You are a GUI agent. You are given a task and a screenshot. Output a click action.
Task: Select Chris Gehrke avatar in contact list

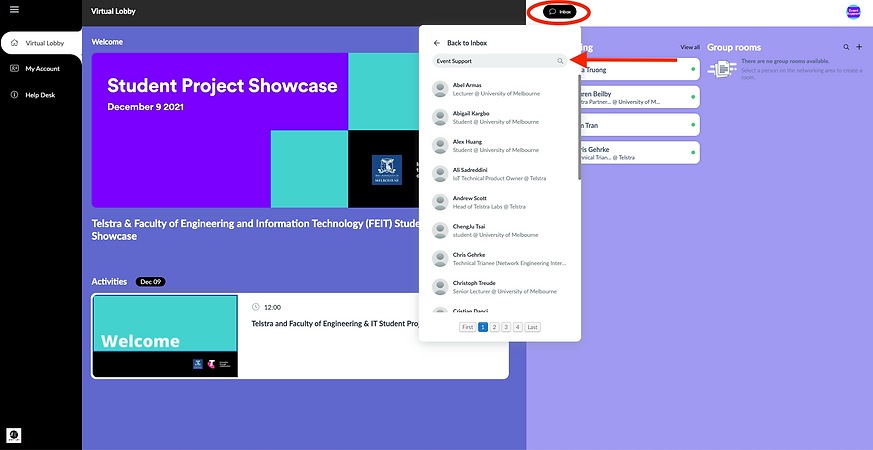440,258
